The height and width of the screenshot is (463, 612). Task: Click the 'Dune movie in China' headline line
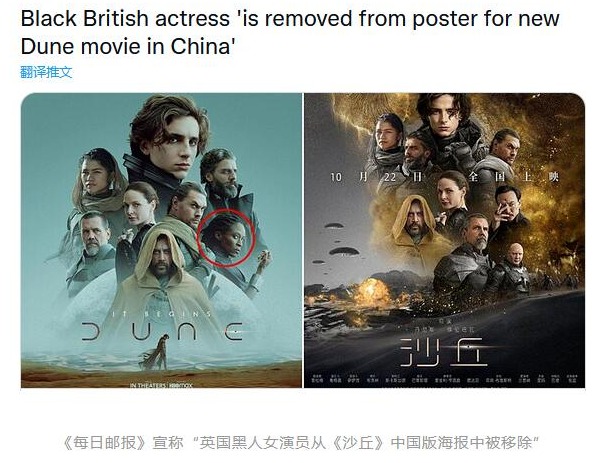[128, 46]
